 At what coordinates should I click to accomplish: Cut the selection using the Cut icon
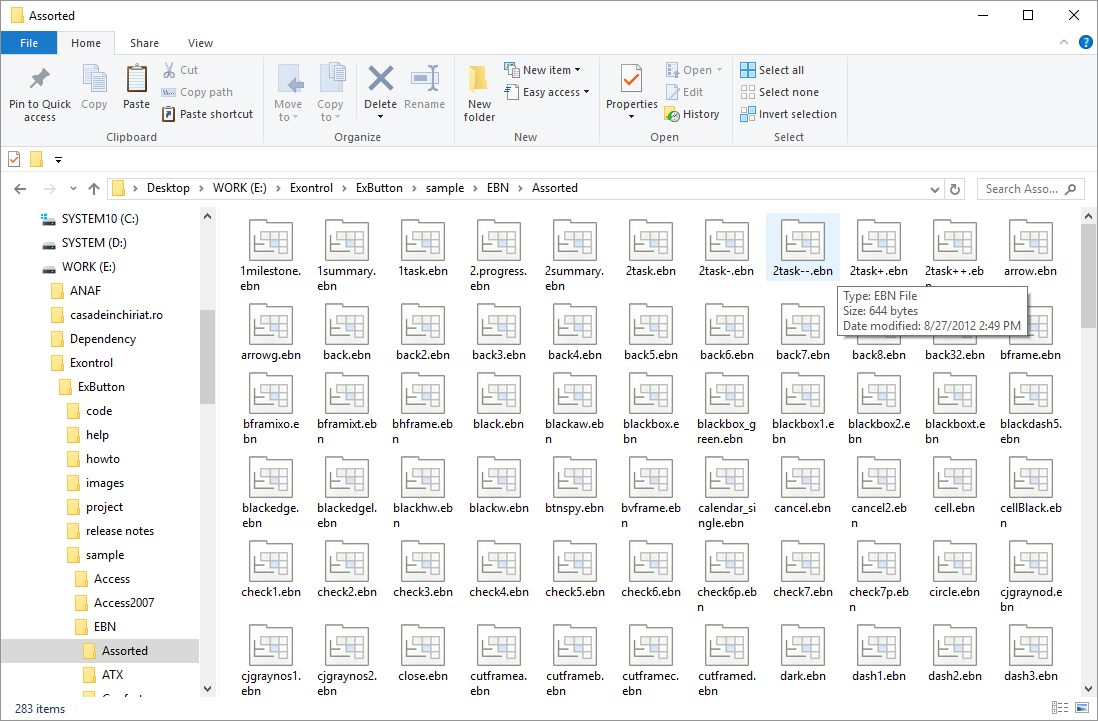pos(180,68)
